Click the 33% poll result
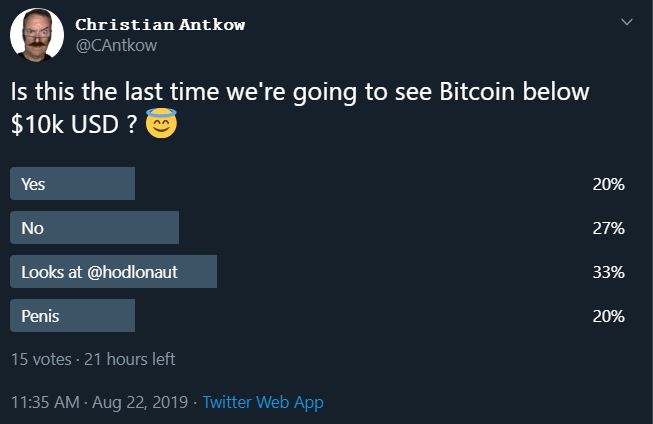This screenshot has height=424, width=653. (x=608, y=272)
